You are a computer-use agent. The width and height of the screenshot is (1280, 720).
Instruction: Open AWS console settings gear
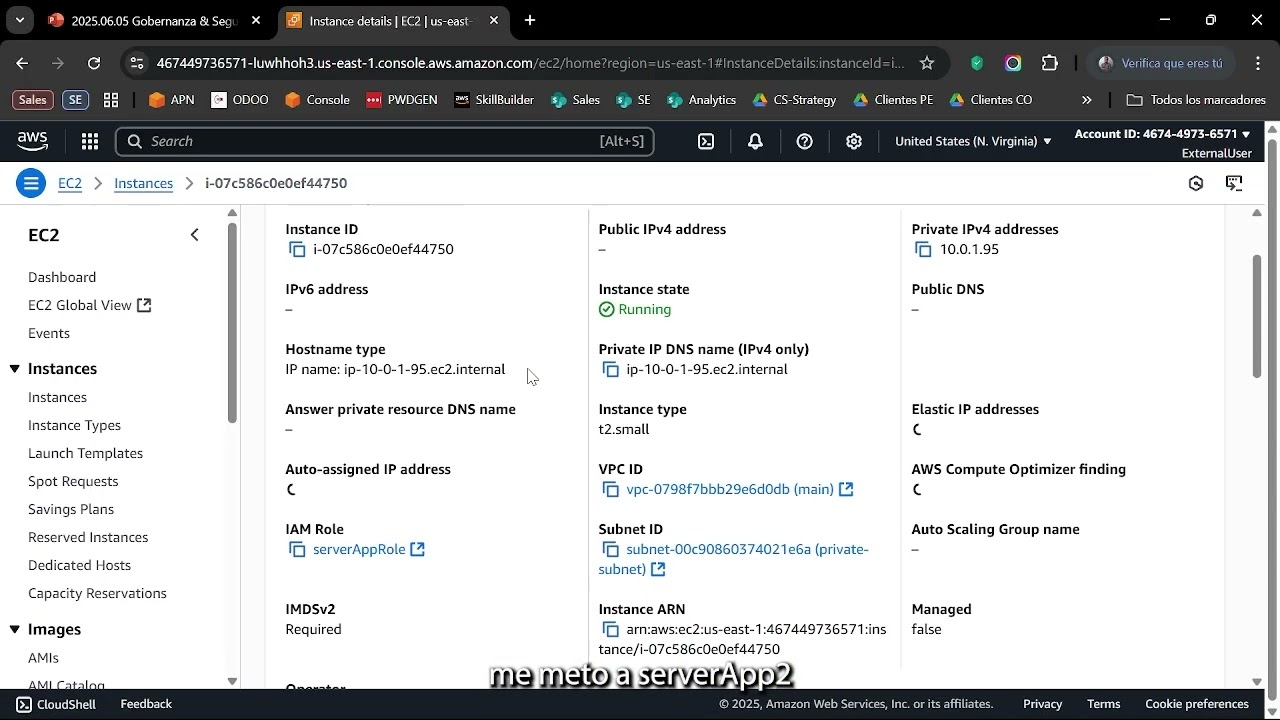[x=853, y=141]
